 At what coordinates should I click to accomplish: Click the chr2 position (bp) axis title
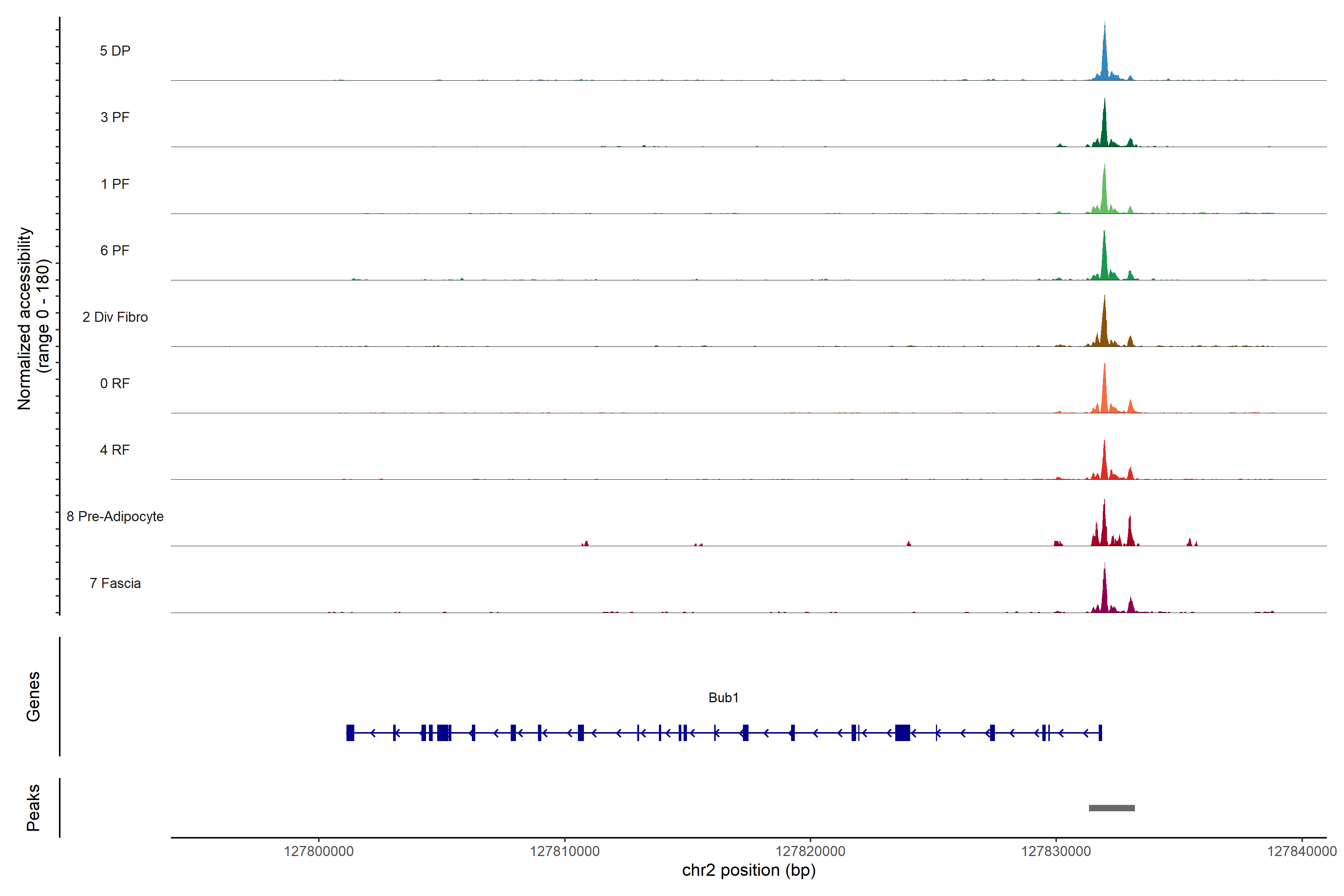[x=749, y=870]
